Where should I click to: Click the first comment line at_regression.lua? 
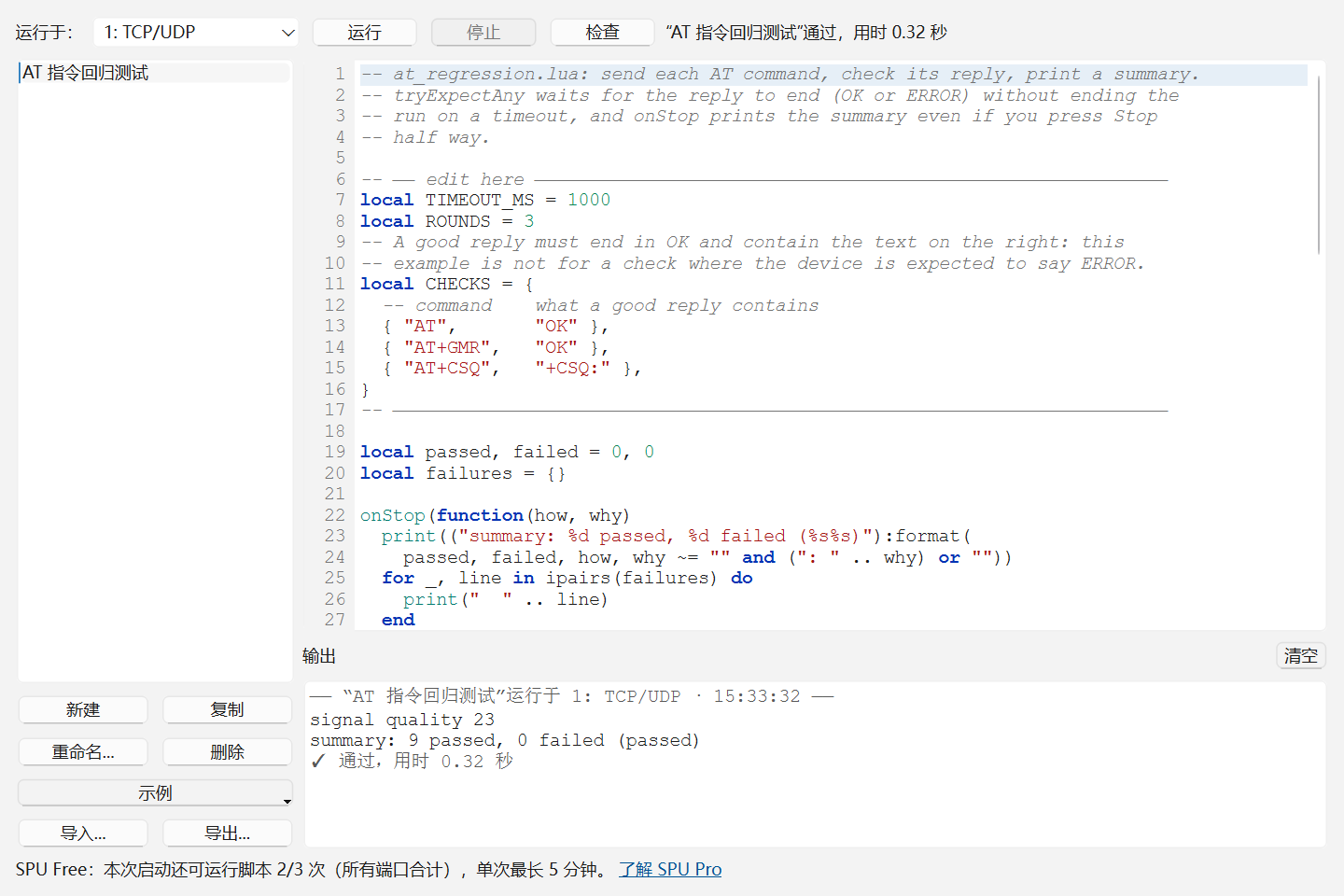click(779, 74)
